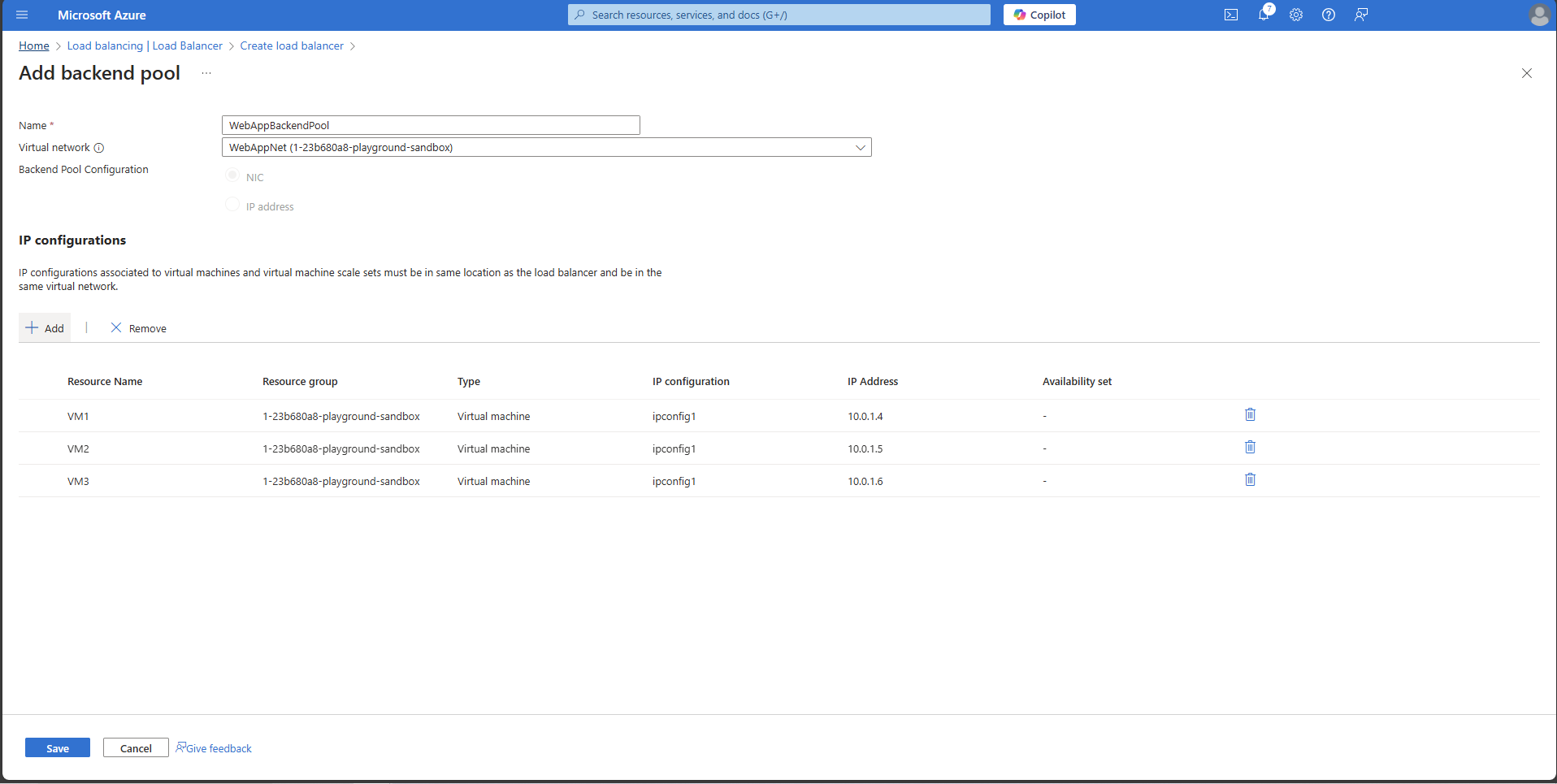Select the VM1 resource name cell

click(x=78, y=417)
